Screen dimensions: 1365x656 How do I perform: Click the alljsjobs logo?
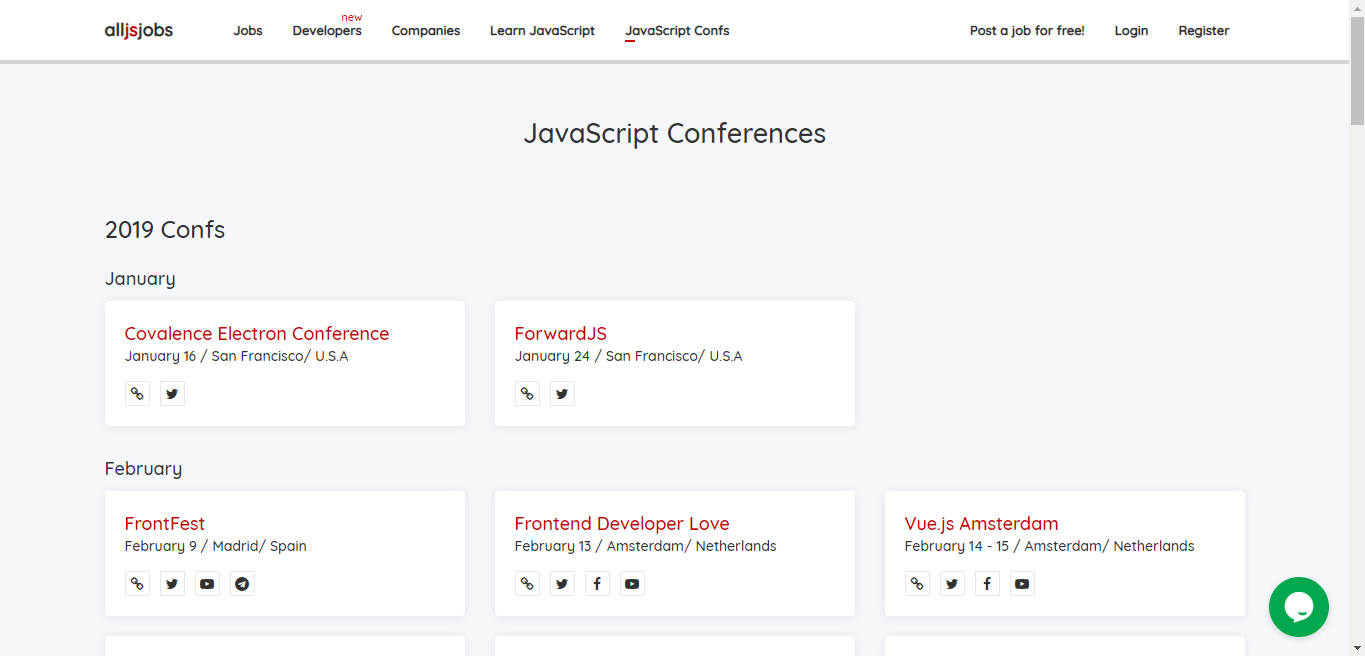point(139,30)
